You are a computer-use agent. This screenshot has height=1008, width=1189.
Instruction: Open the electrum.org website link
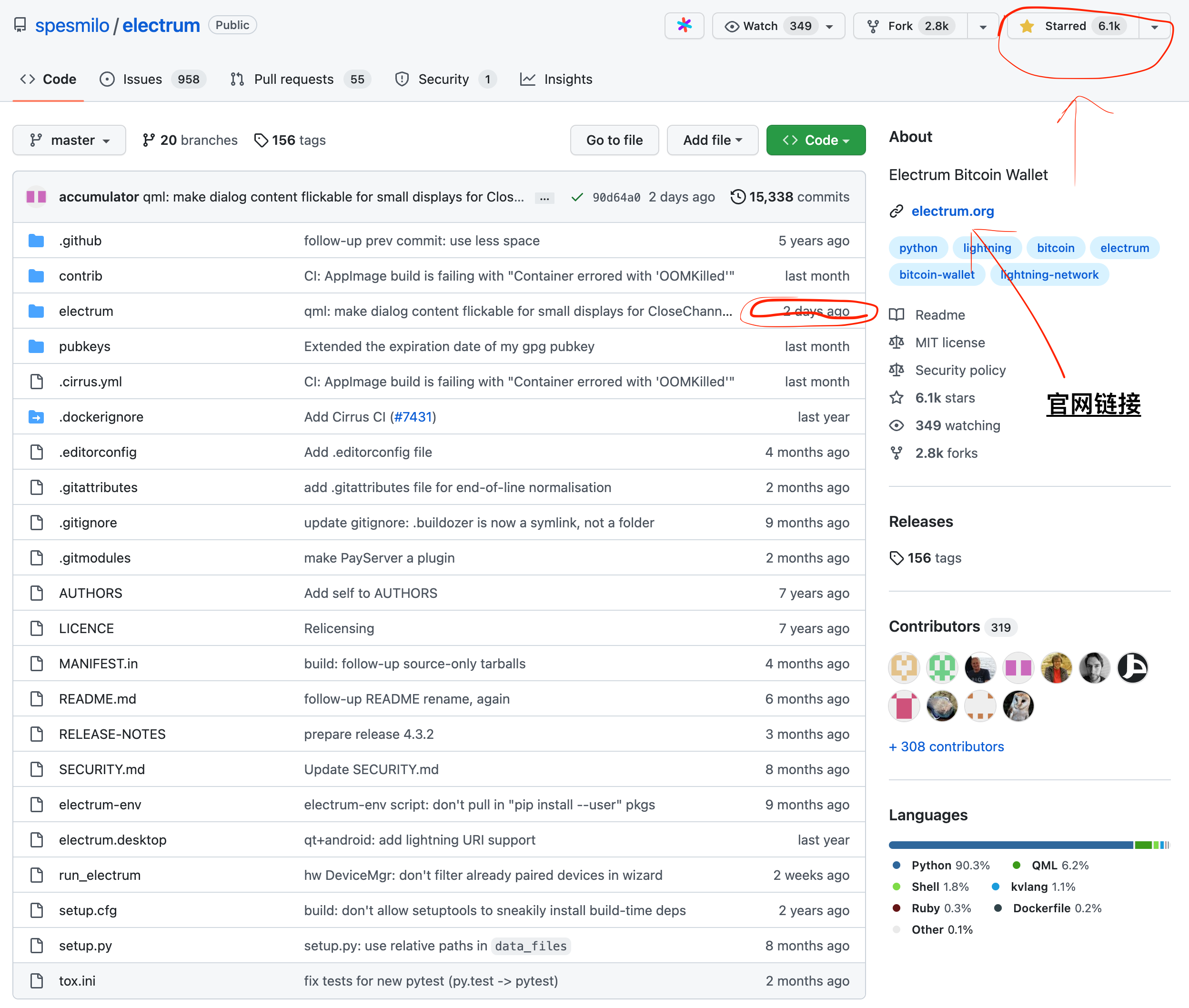(952, 212)
